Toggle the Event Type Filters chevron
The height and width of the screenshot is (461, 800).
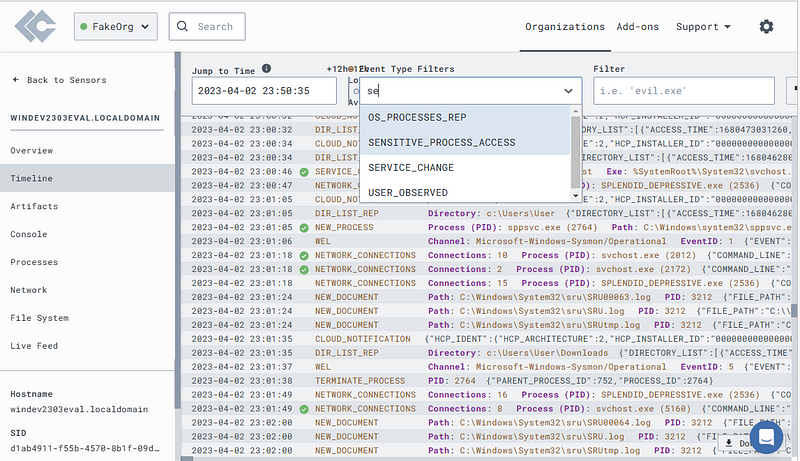pos(568,91)
